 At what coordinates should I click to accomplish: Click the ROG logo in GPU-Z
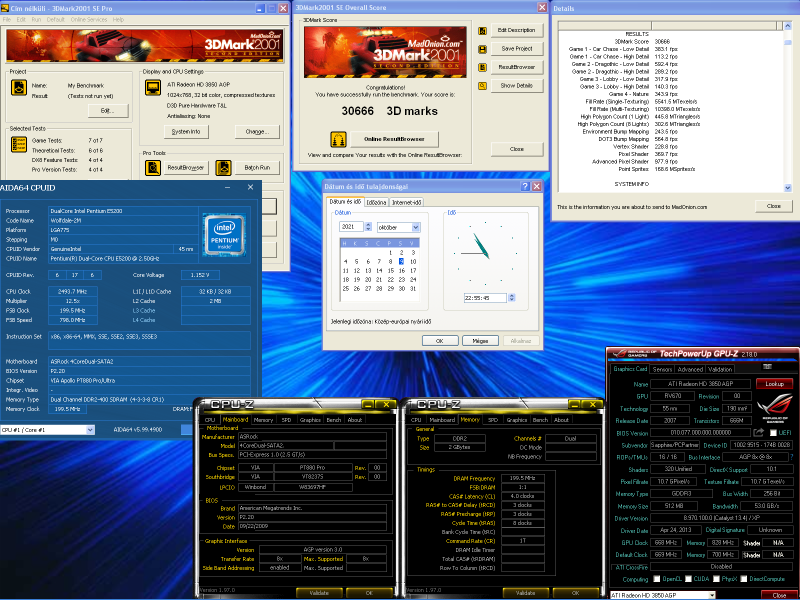pyautogui.click(x=775, y=407)
